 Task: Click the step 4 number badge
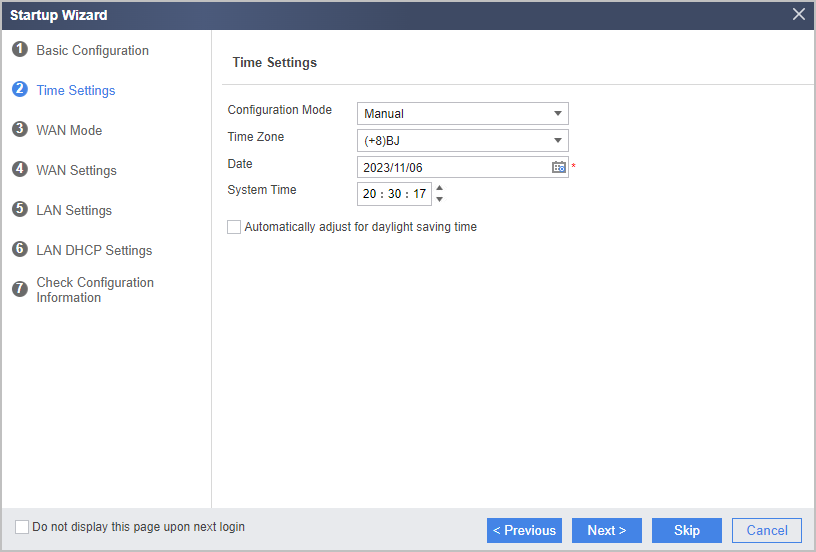[x=20, y=169]
